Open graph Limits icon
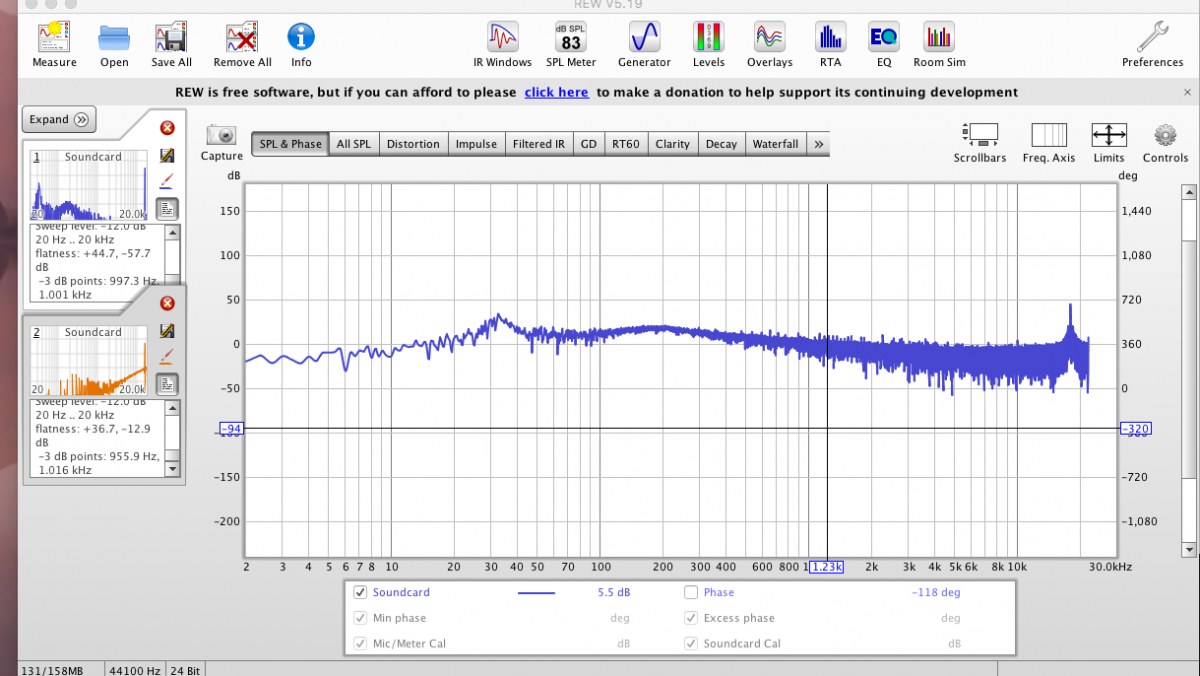The height and width of the screenshot is (676, 1200). pos(1108,134)
